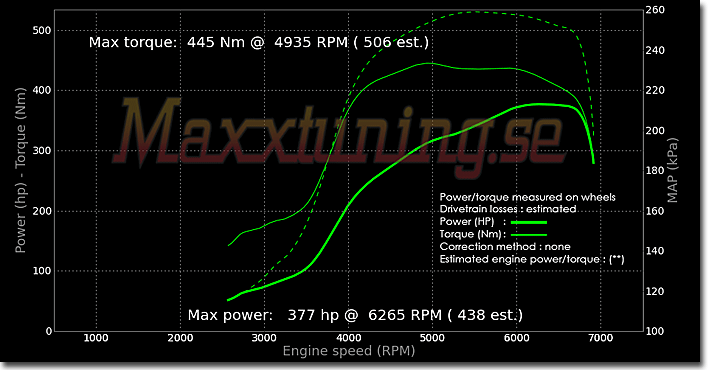Click the 220 tick on the MAP axis
The width and height of the screenshot is (708, 370).
[x=655, y=90]
